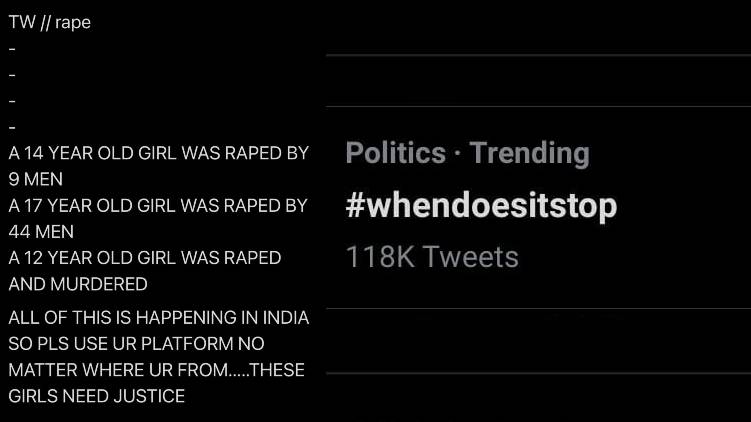
Task: Open the empty trend row below 118K Tweets
Action: click(538, 341)
